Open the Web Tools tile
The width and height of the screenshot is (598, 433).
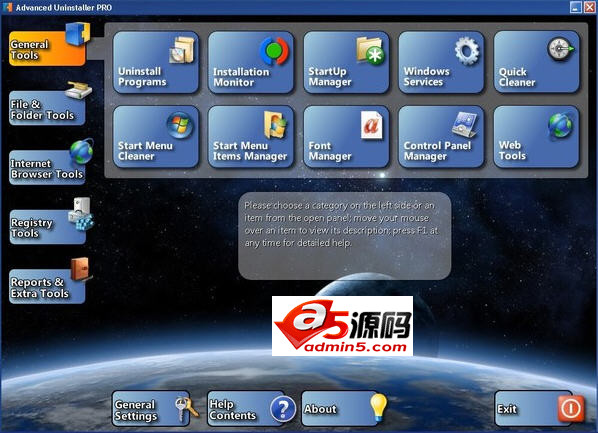click(x=537, y=137)
